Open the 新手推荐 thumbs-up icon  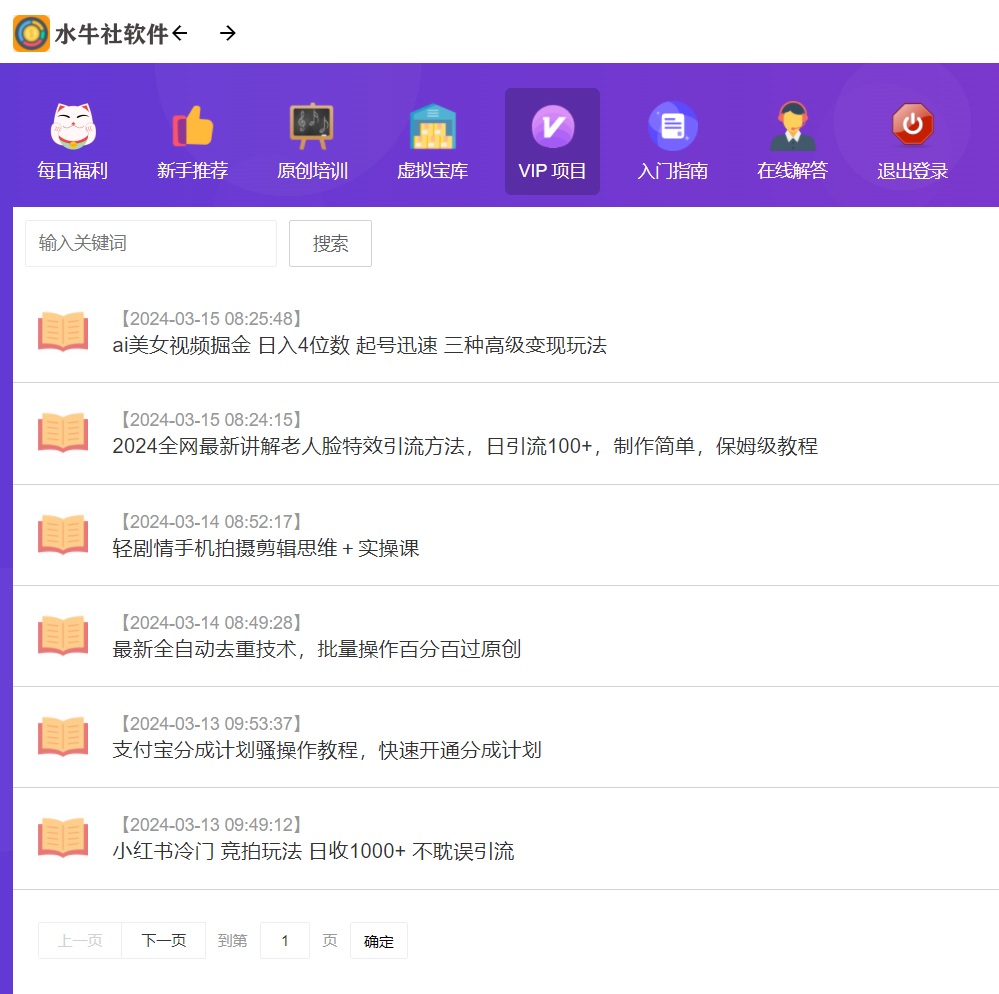[192, 126]
